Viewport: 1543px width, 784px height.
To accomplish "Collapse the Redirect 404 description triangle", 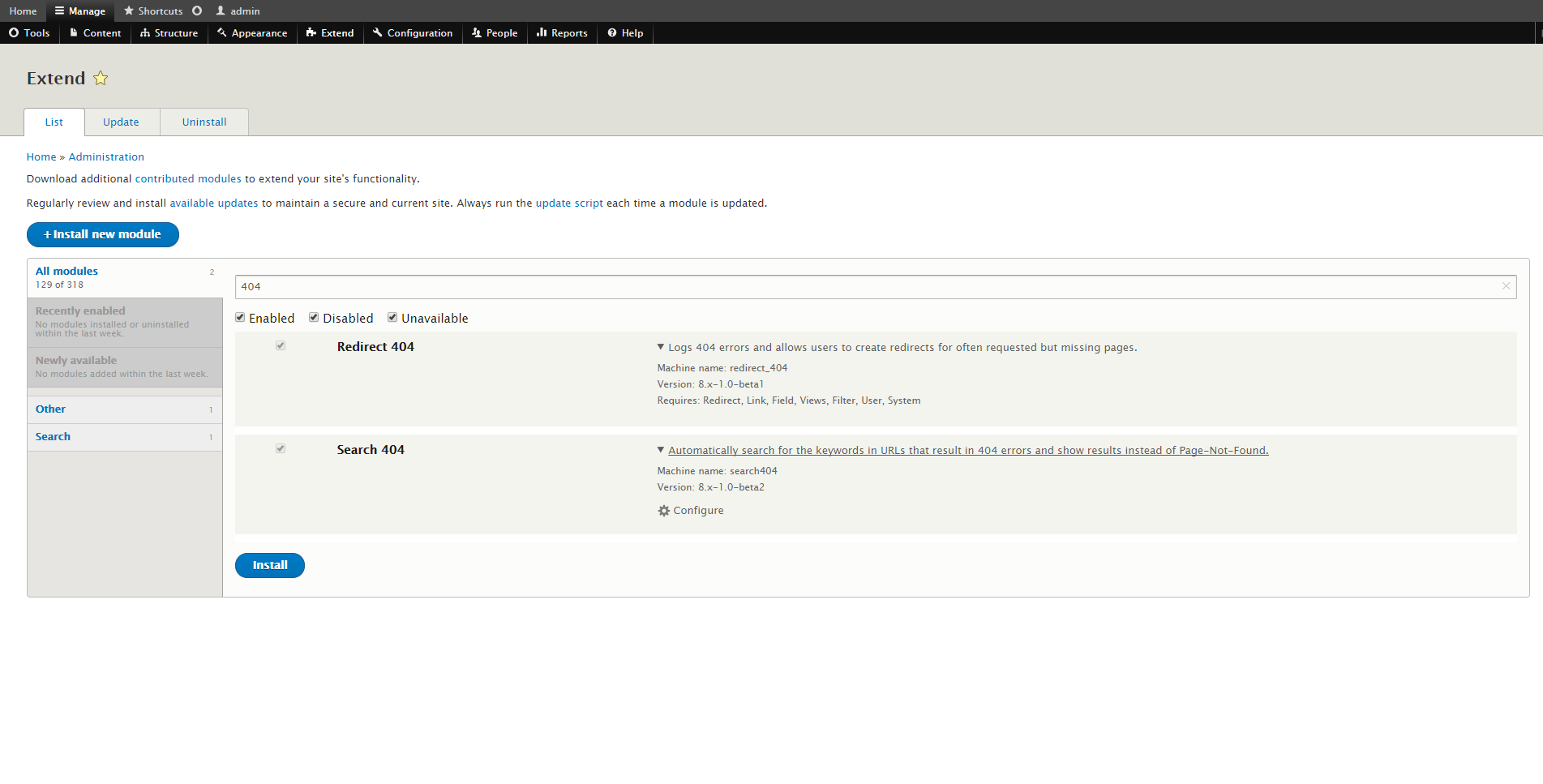I will pos(661,347).
